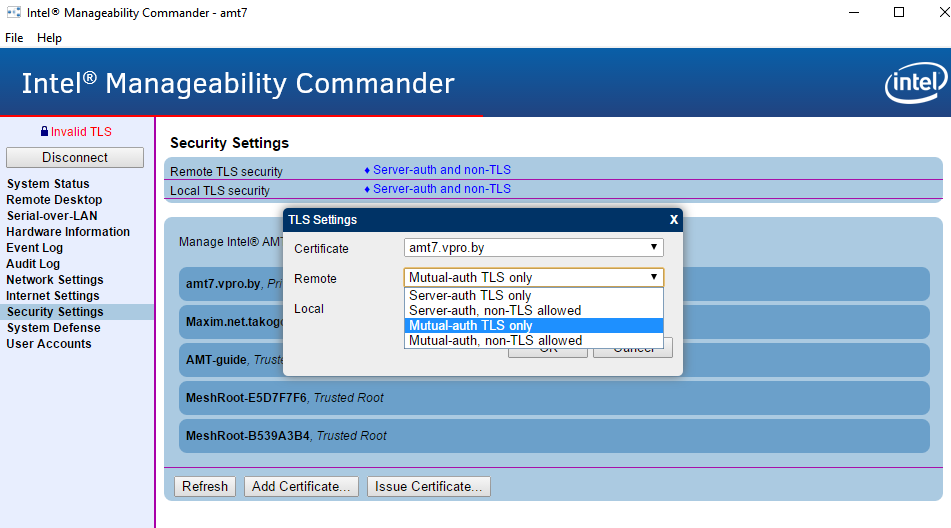Click Local TLS security value link
The height and width of the screenshot is (528, 951).
pyautogui.click(x=442, y=189)
